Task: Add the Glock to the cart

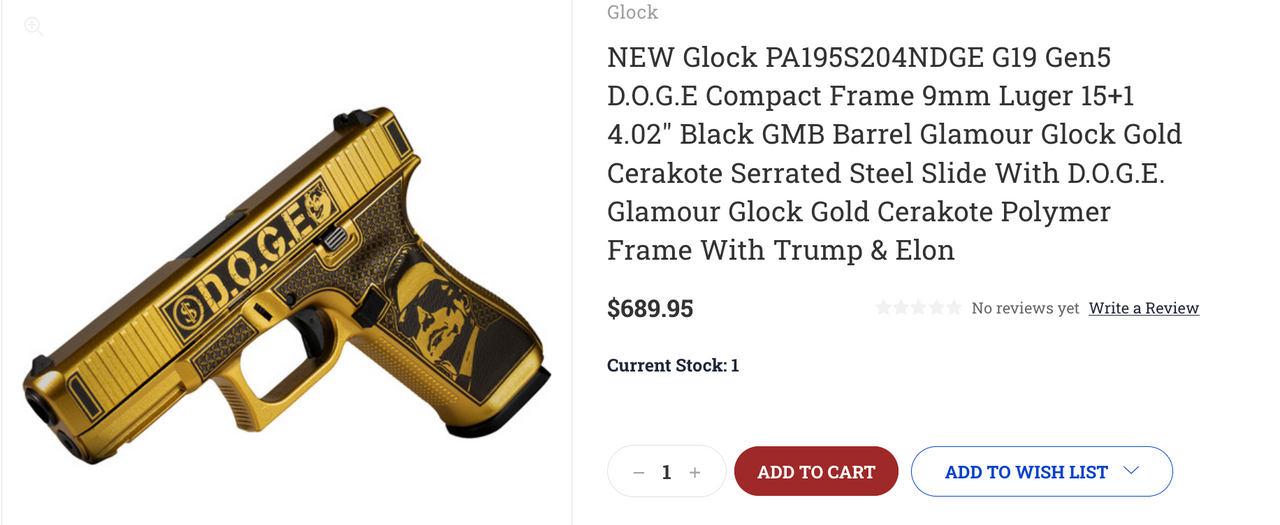Action: (816, 472)
